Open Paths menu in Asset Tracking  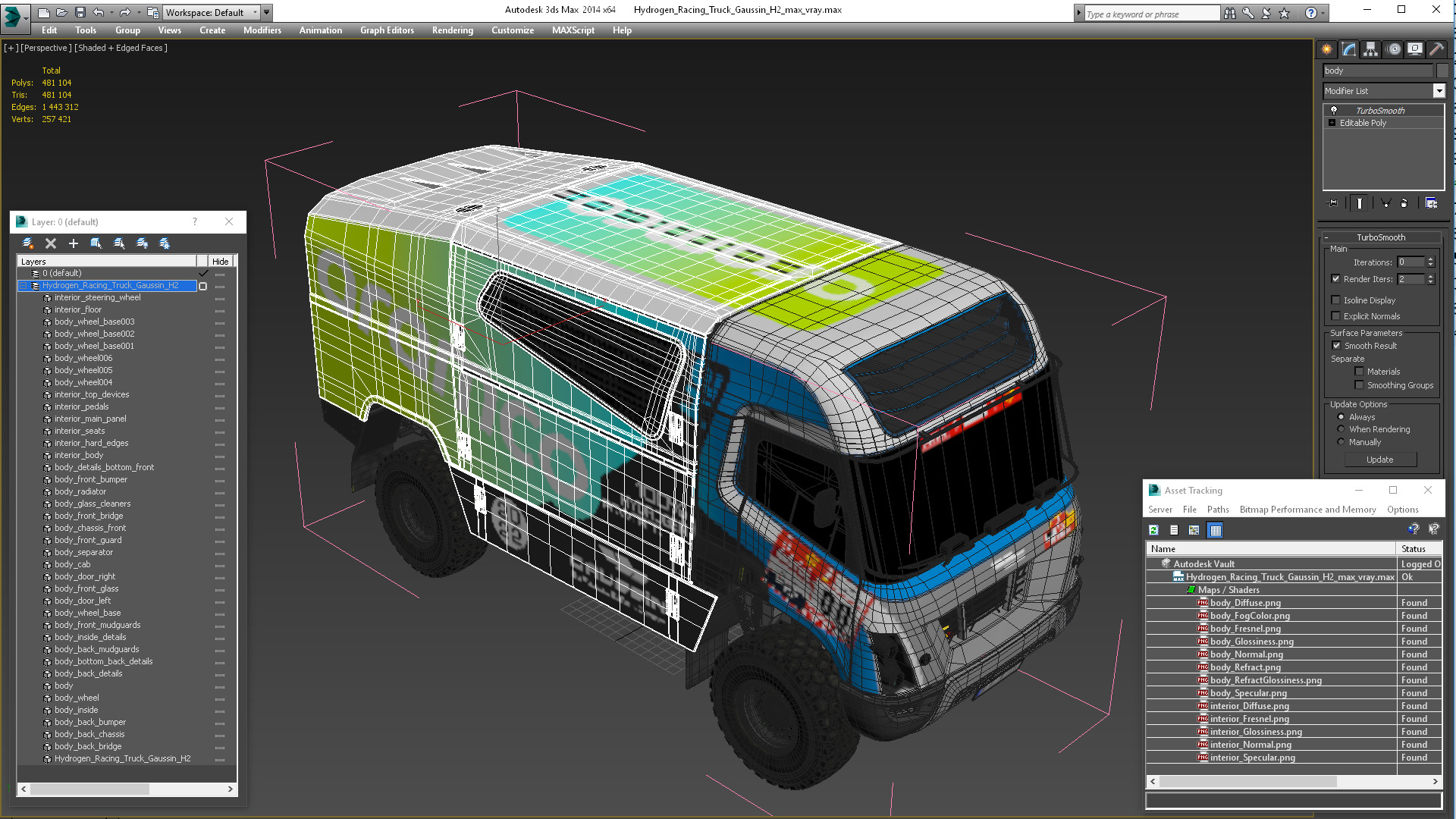[1218, 510]
